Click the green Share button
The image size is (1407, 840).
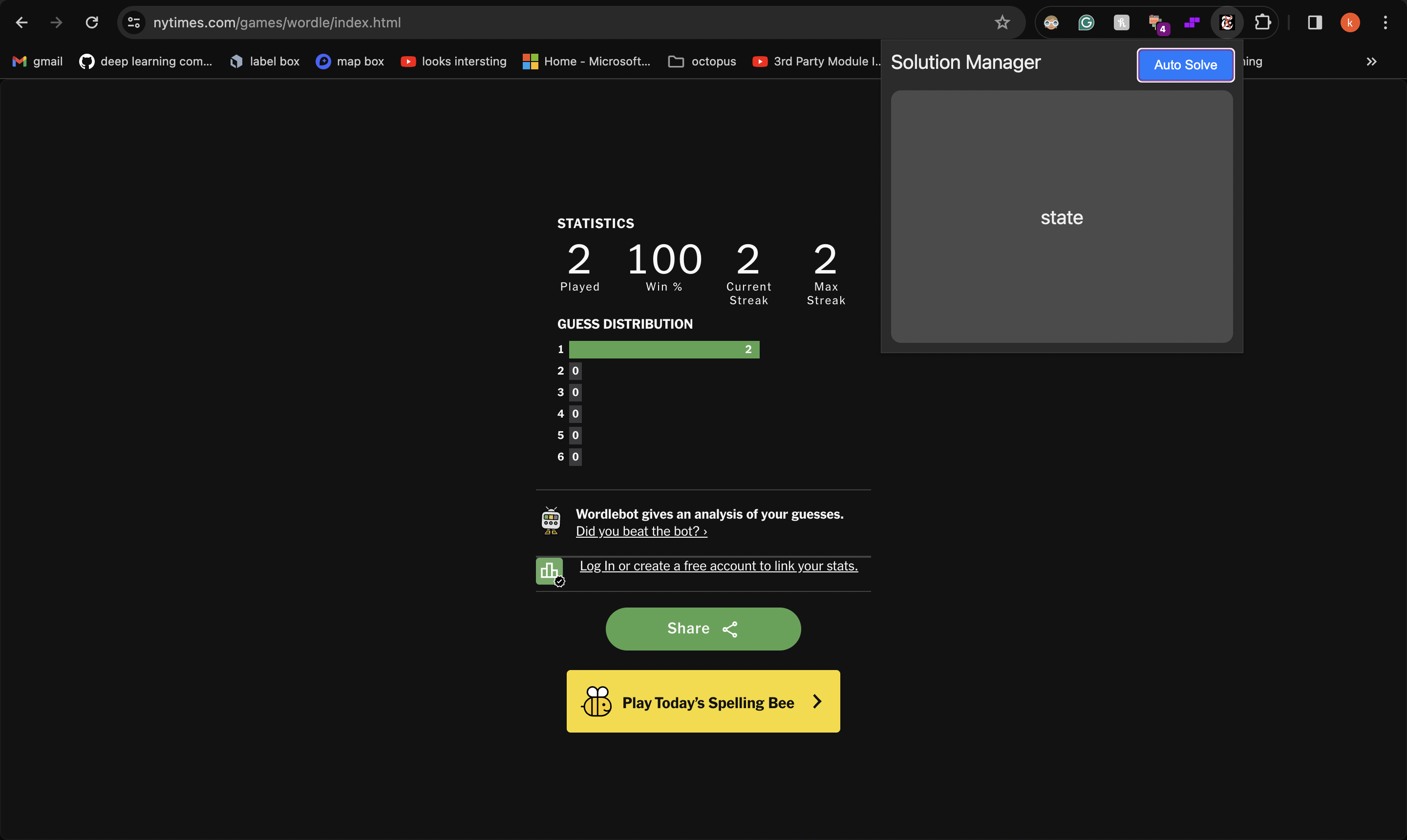point(703,629)
